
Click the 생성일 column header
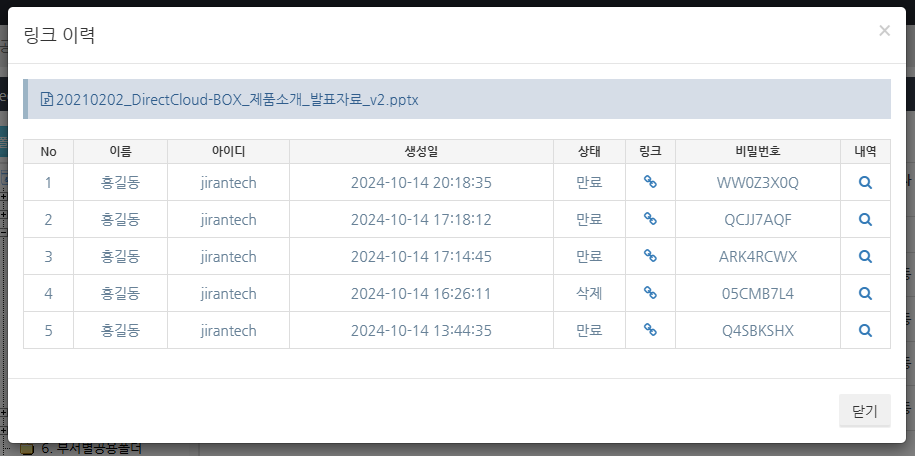(421, 152)
